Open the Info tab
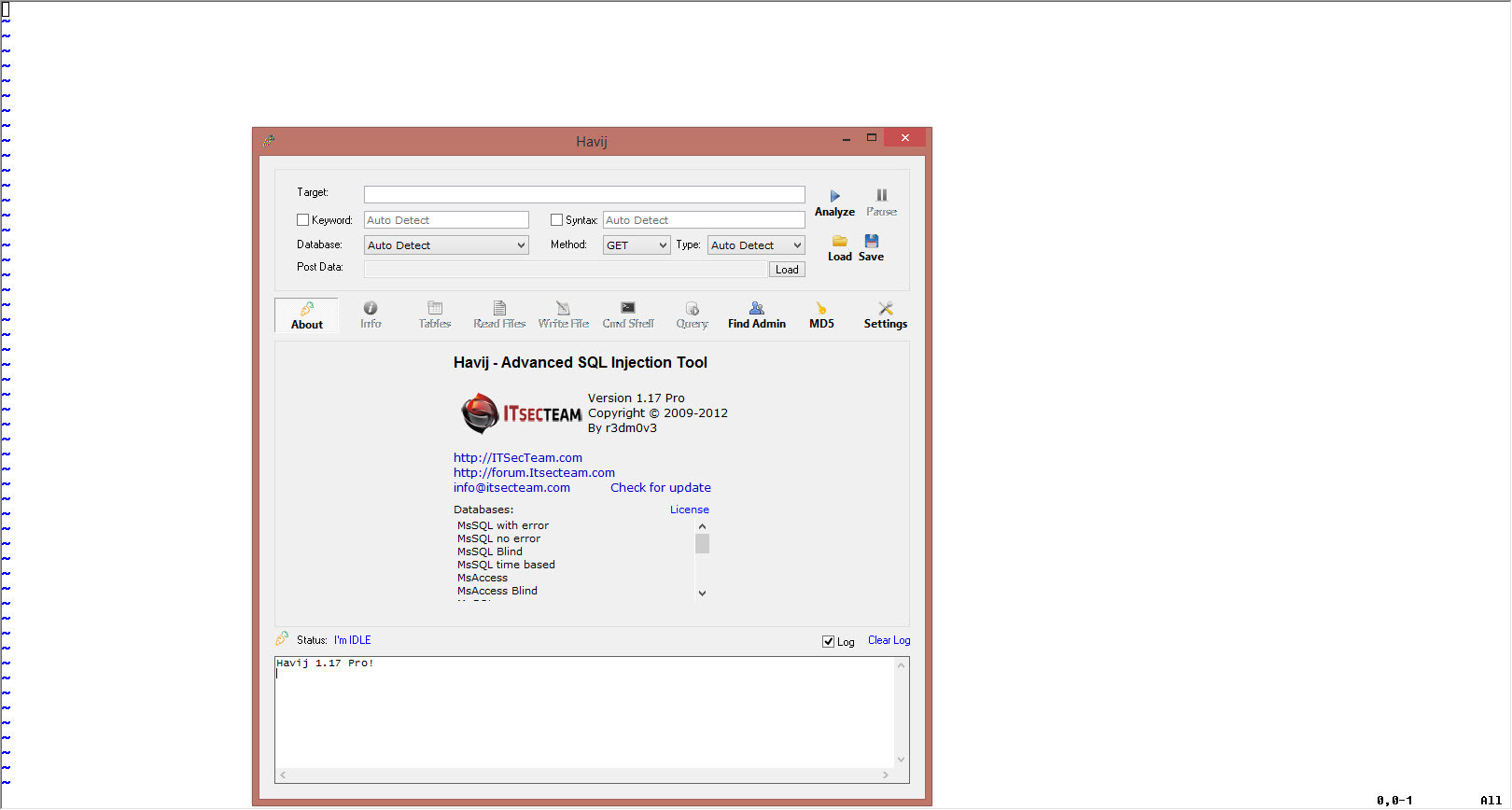Image resolution: width=1512 pixels, height=810 pixels. [371, 315]
